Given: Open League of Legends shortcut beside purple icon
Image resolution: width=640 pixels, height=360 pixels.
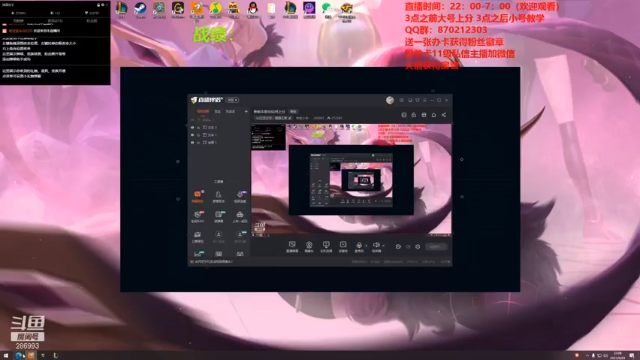Looking at the screenshot, I should [290, 9].
